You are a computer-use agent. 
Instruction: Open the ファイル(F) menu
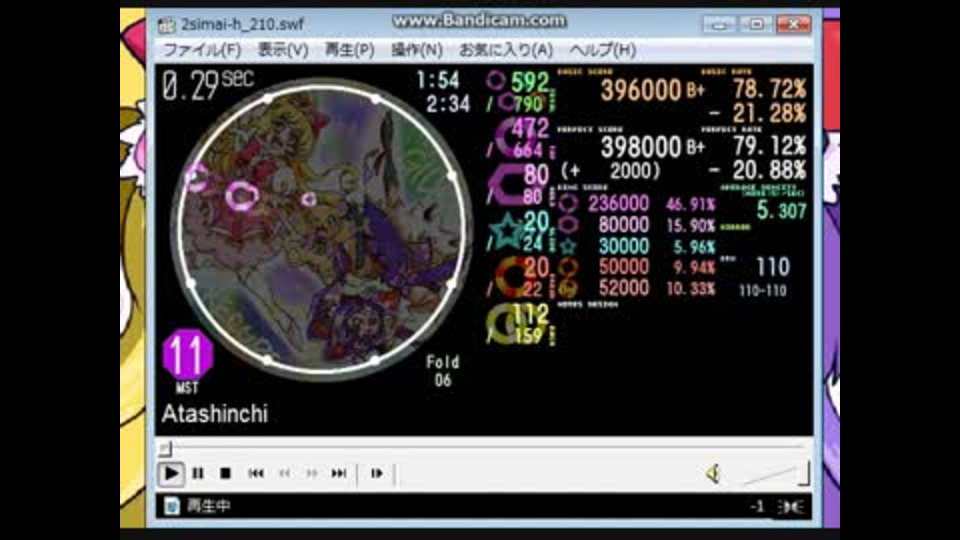tap(202, 50)
